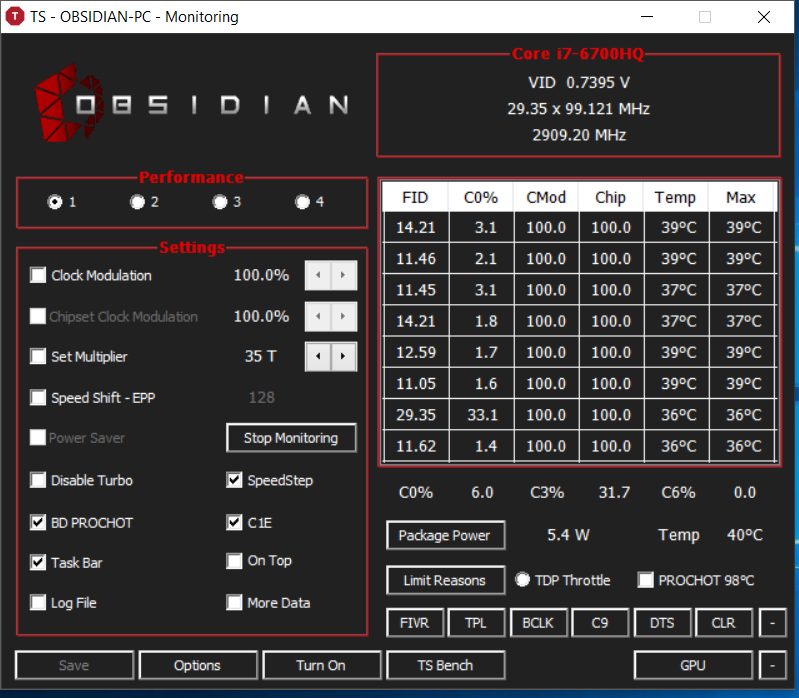Click the 12.59 FID table cell
Screen dimensions: 799x698
(416, 352)
